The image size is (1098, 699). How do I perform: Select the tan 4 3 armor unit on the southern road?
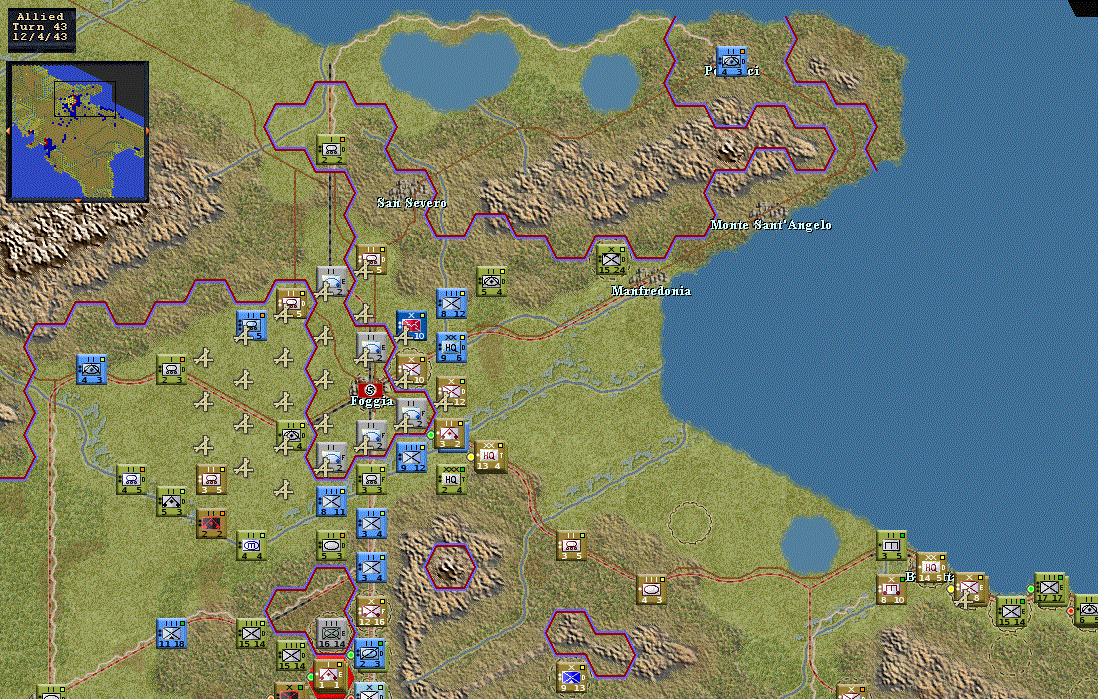[x=651, y=589]
